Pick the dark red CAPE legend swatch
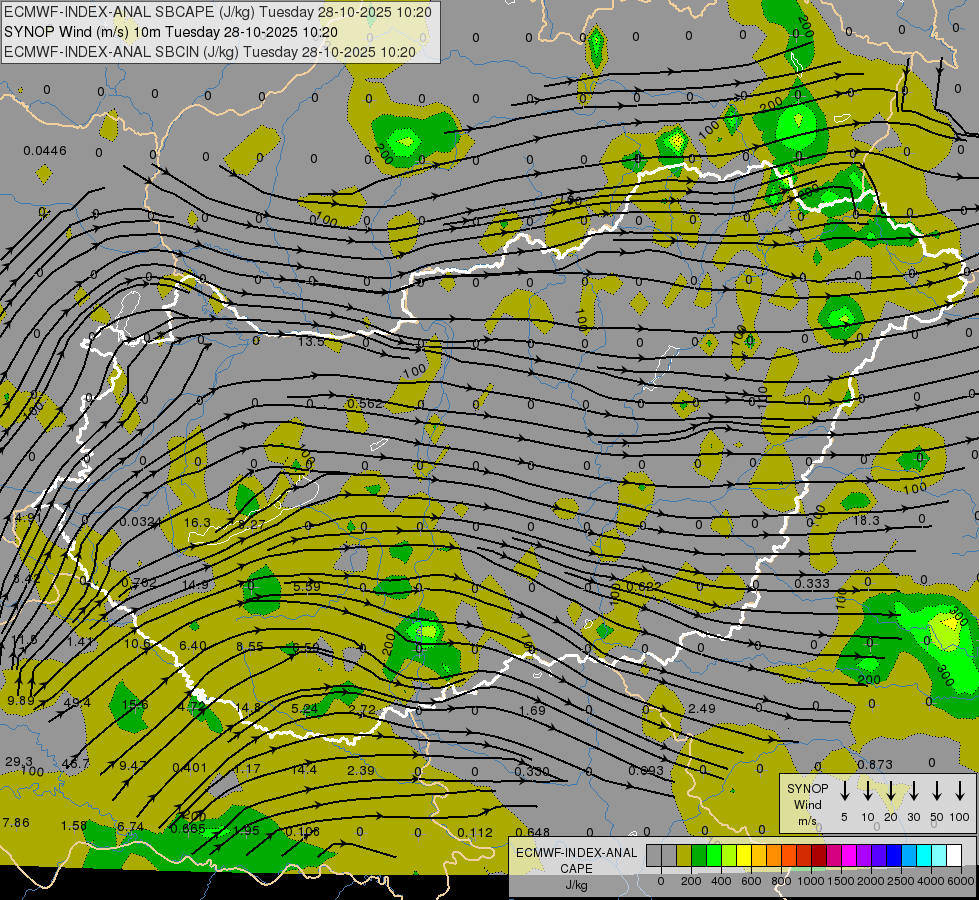This screenshot has width=979, height=900. 819,856
